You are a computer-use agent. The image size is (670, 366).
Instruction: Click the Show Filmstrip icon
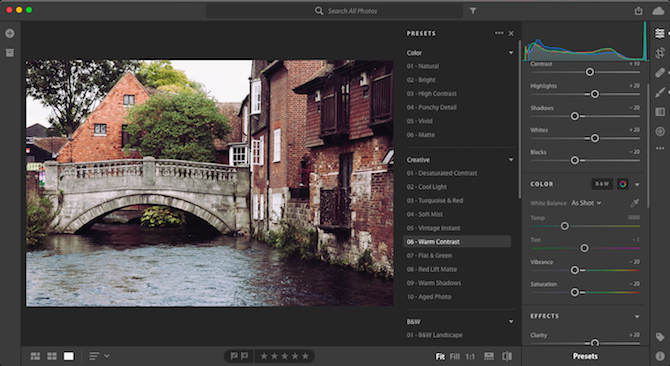[489, 356]
